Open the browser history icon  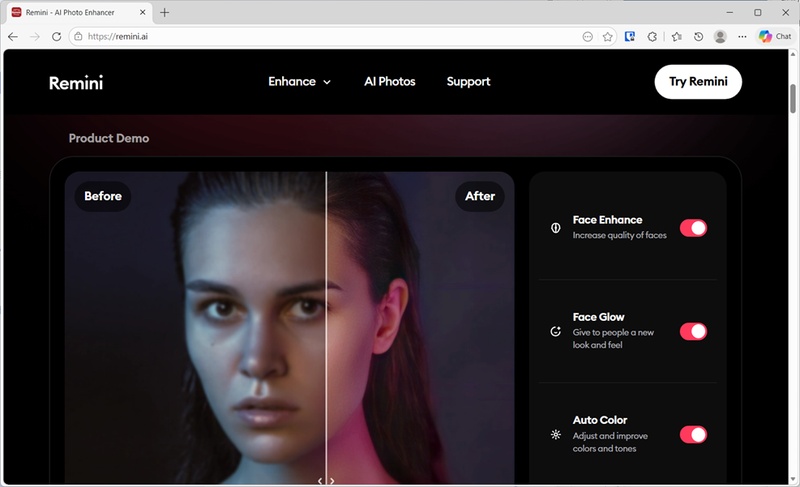click(x=698, y=36)
